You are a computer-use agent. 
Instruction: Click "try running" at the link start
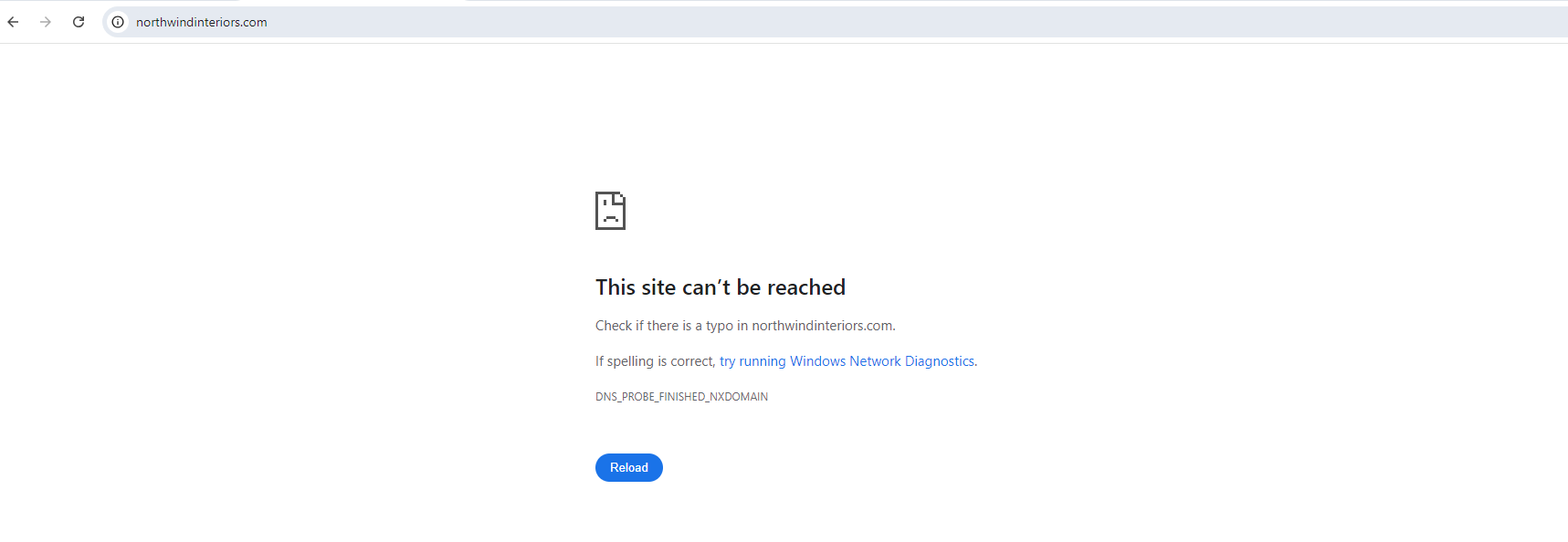752,361
